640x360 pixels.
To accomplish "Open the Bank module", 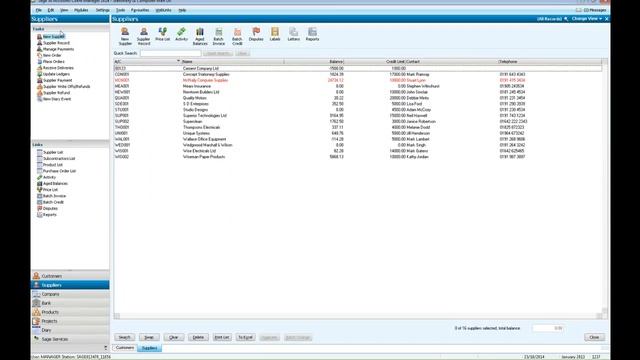I will (70, 303).
